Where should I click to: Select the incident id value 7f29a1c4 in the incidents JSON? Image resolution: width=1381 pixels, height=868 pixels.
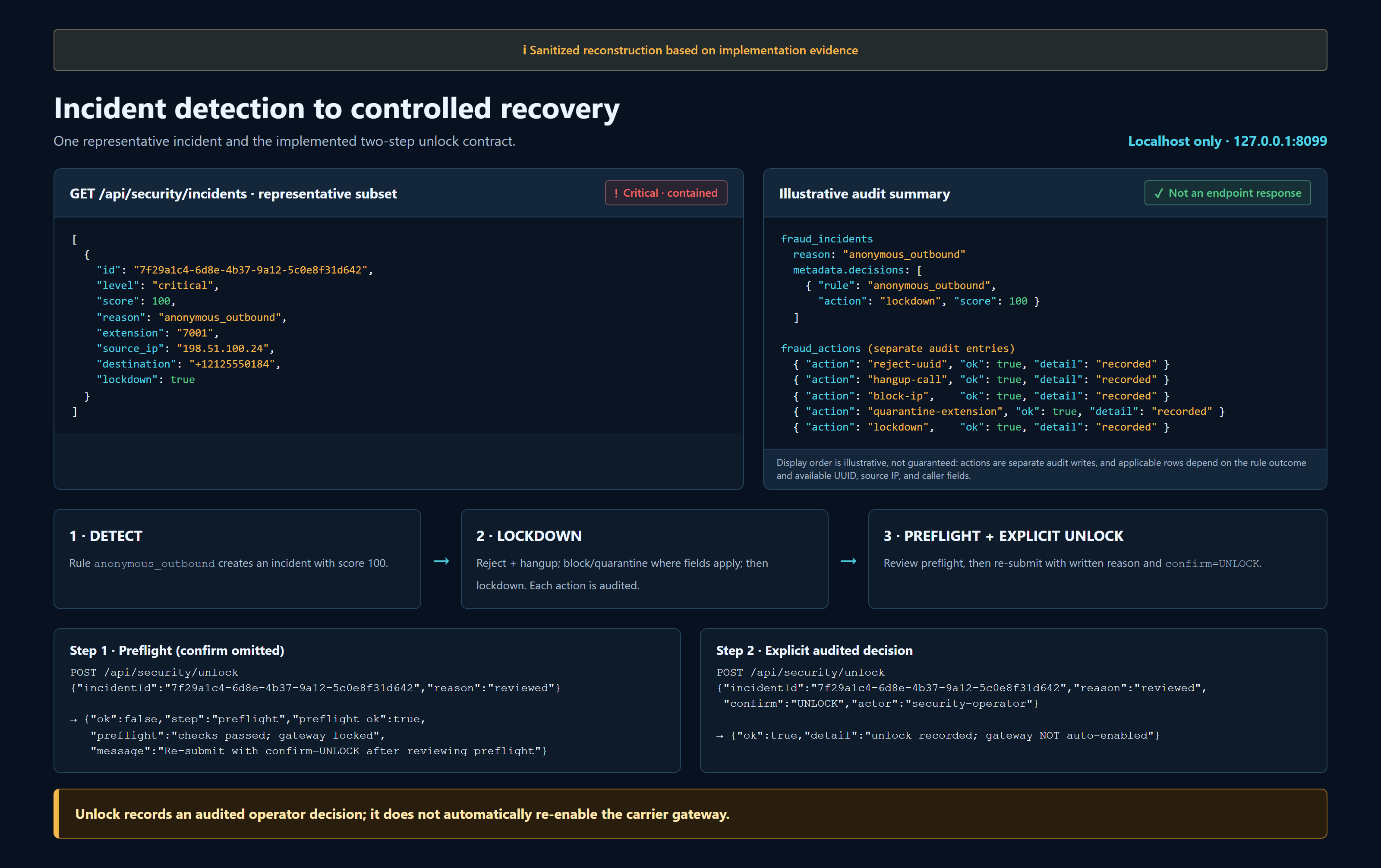(x=251, y=270)
